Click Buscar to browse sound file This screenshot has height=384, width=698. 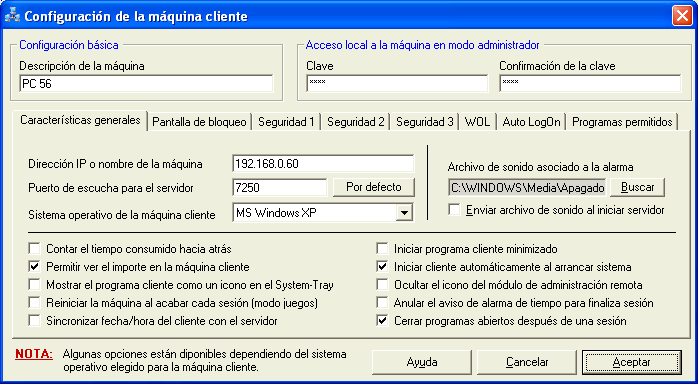tap(637, 187)
